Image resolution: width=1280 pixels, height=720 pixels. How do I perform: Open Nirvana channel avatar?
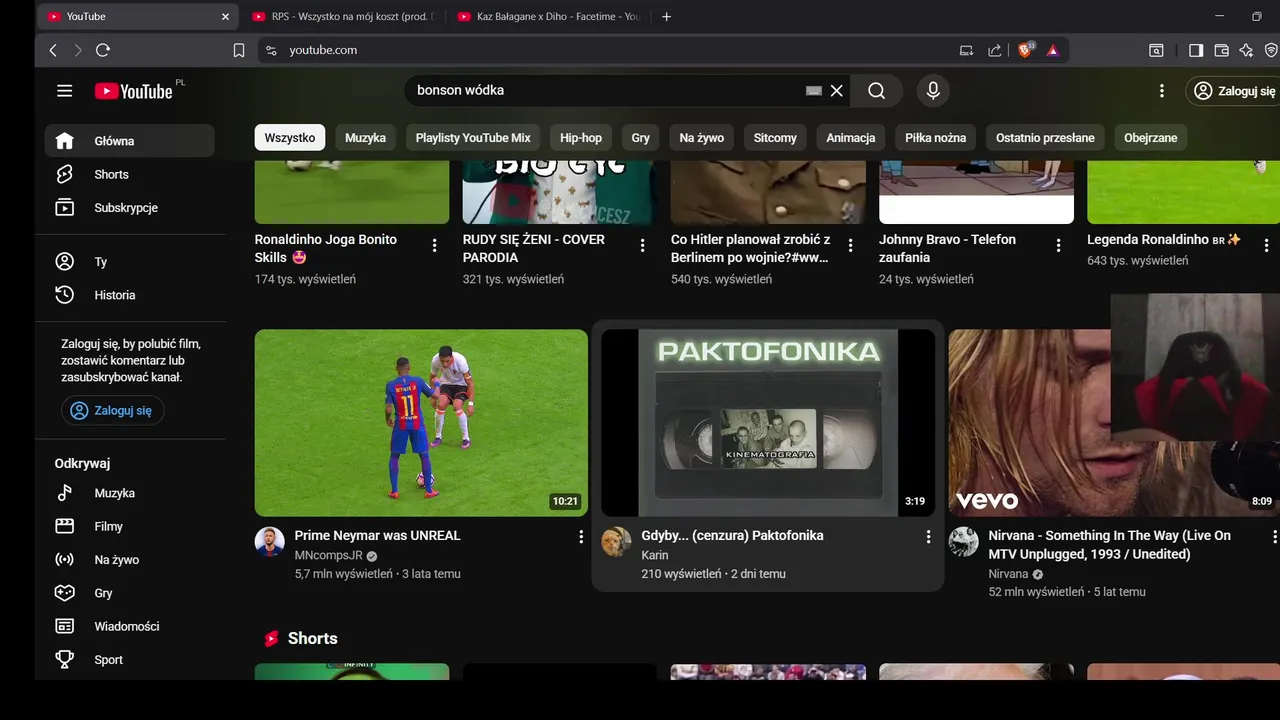(x=964, y=542)
